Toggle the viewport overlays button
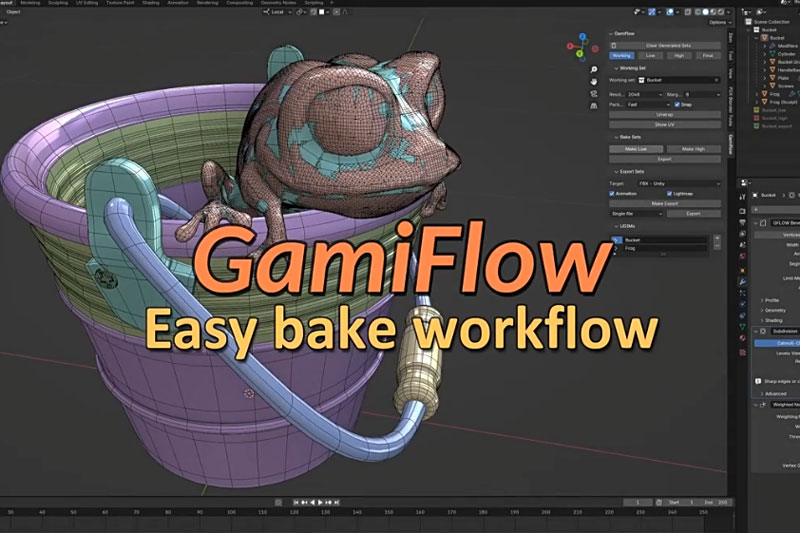This screenshot has height=533, width=800. (x=670, y=12)
